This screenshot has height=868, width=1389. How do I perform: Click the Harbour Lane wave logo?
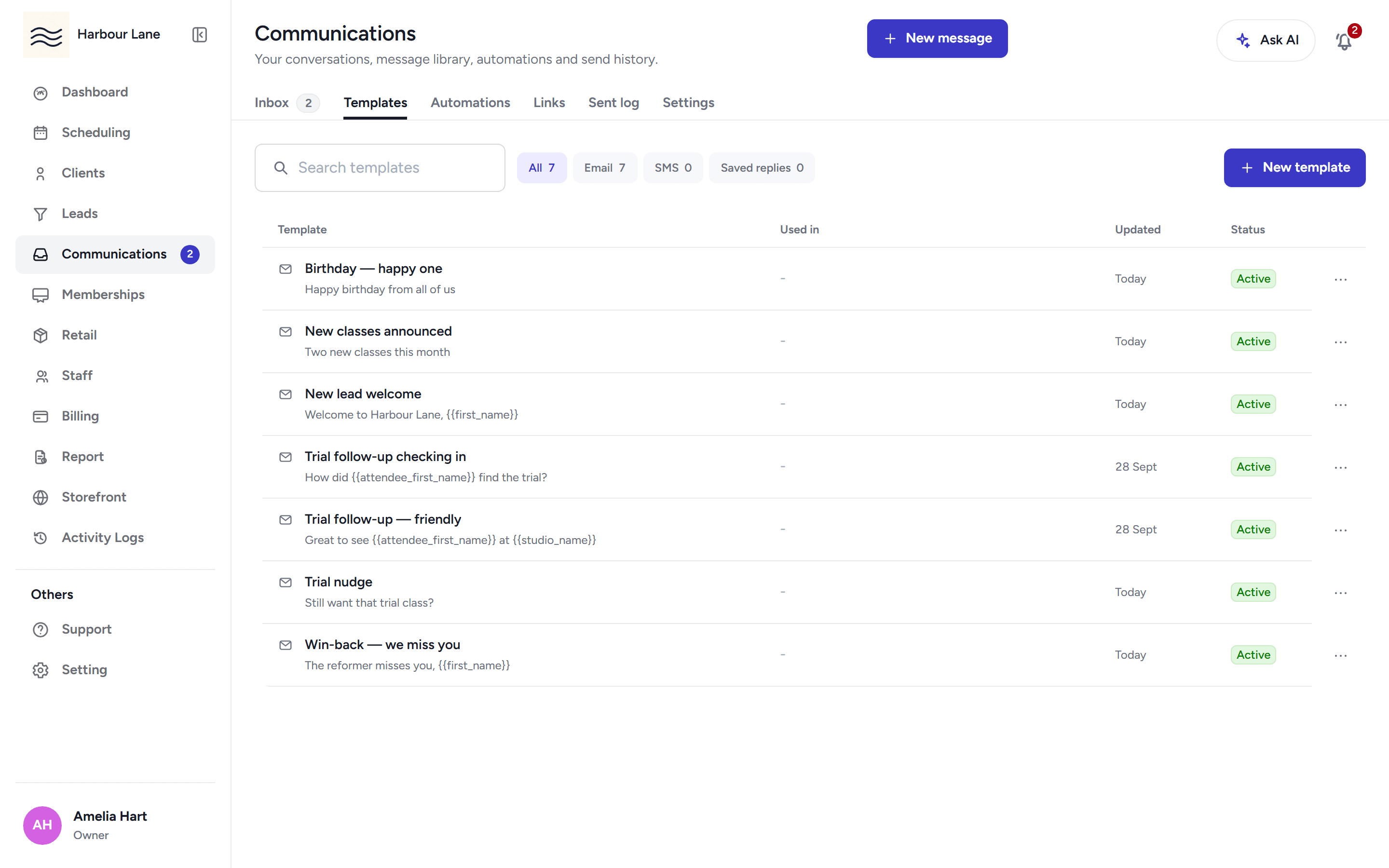click(46, 34)
